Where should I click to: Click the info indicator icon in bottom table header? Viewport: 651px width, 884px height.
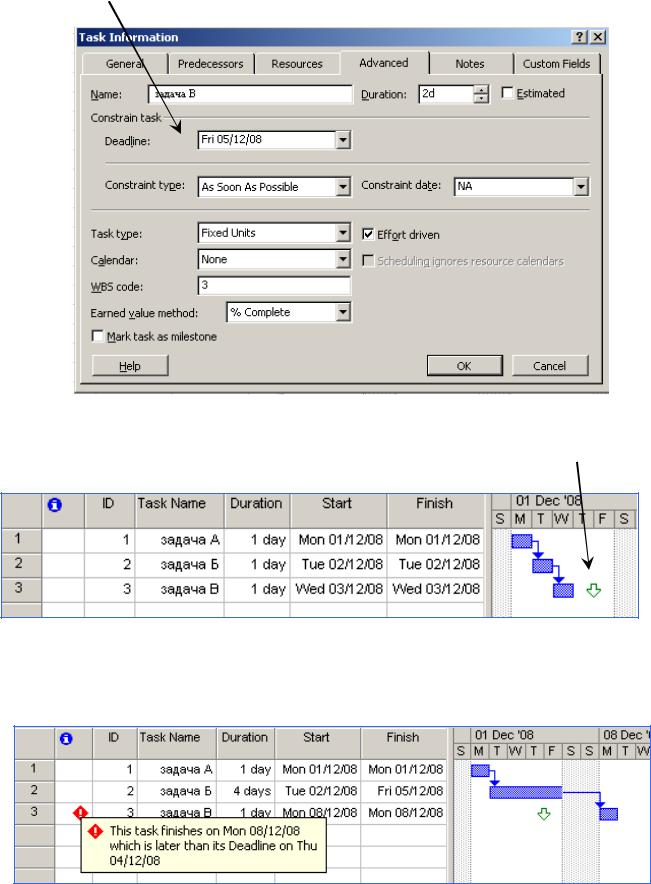[66, 739]
